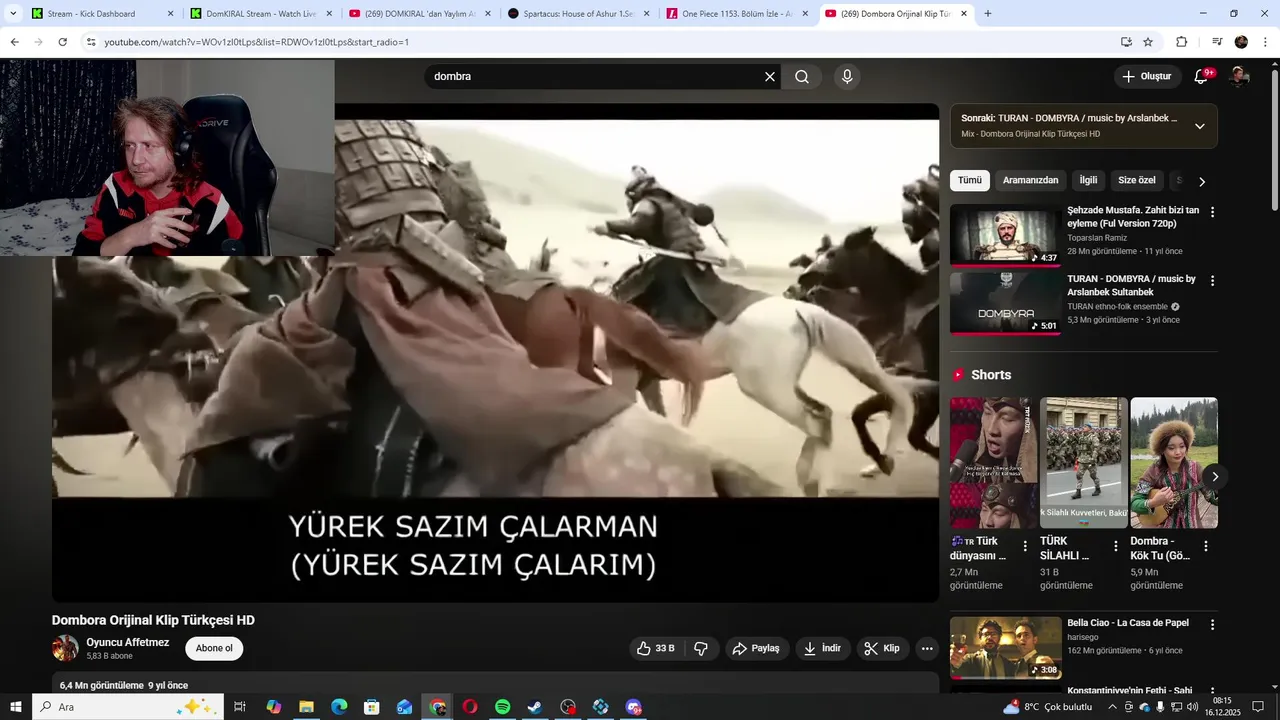Clear the YouTube search box text
The image size is (1280, 720).
pyautogui.click(x=770, y=77)
